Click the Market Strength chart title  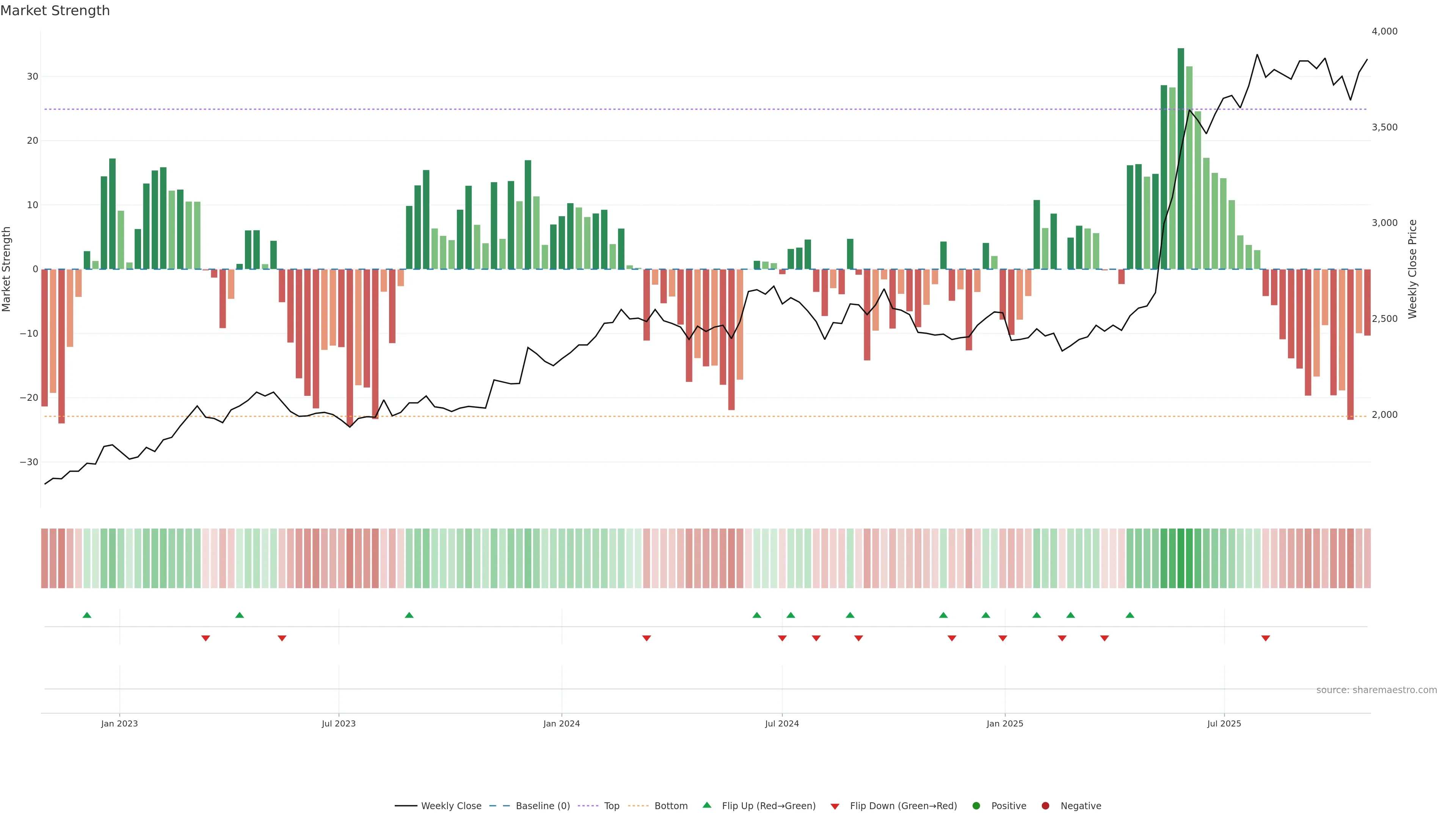click(55, 11)
